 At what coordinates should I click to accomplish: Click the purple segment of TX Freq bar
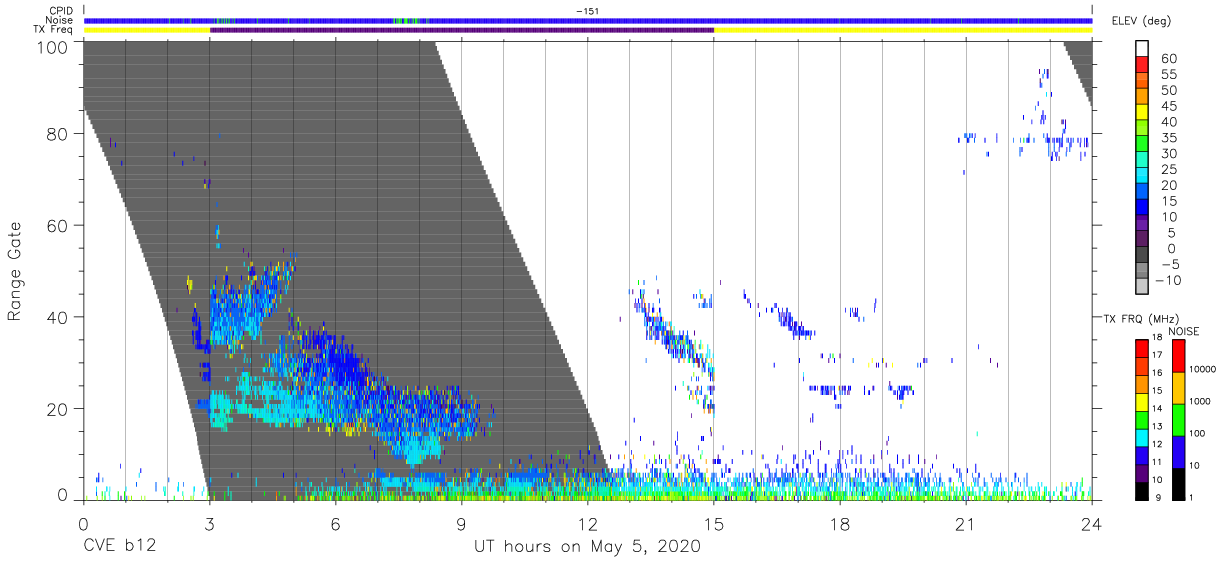[462, 30]
